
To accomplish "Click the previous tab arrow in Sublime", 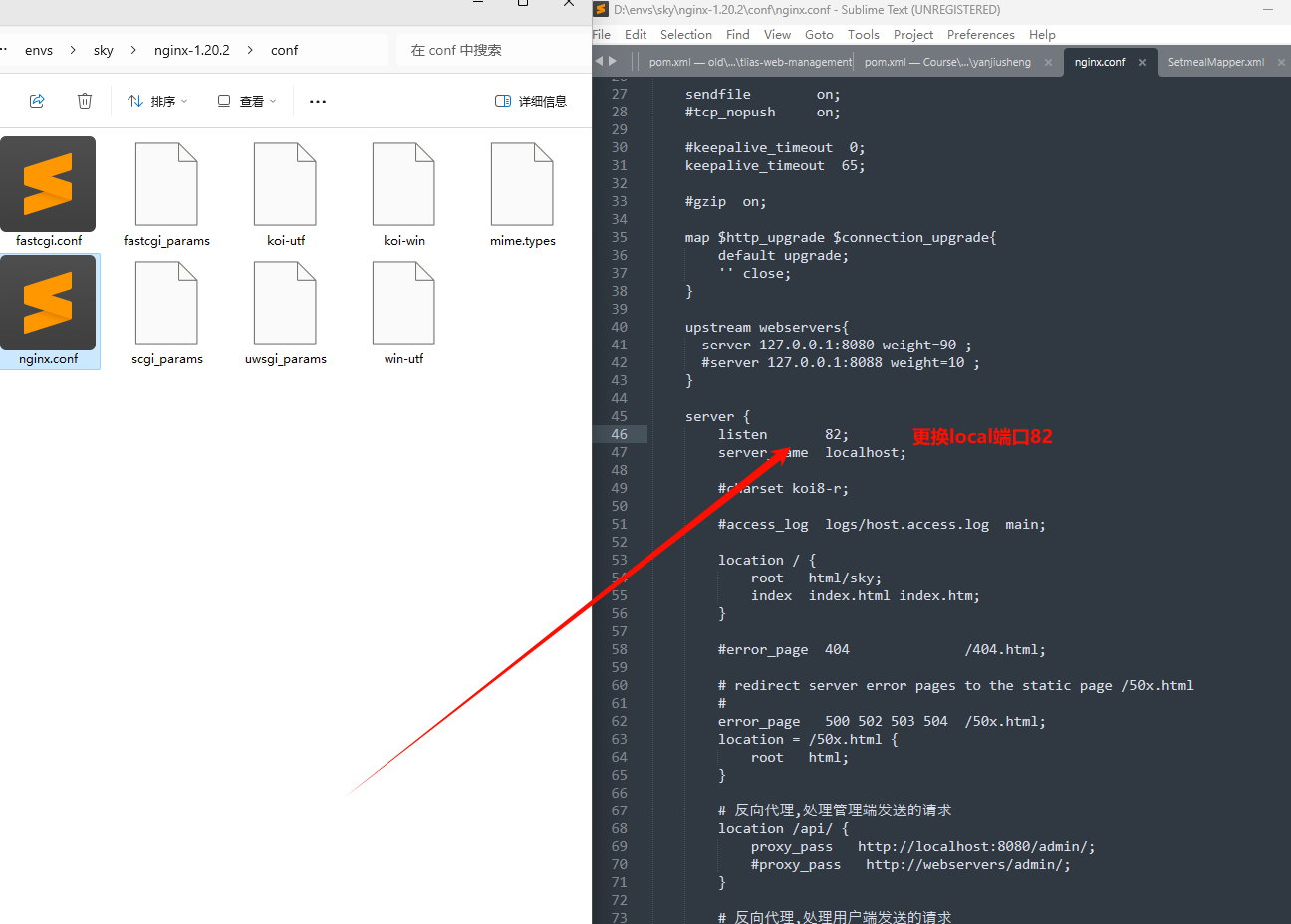I will pos(599,61).
